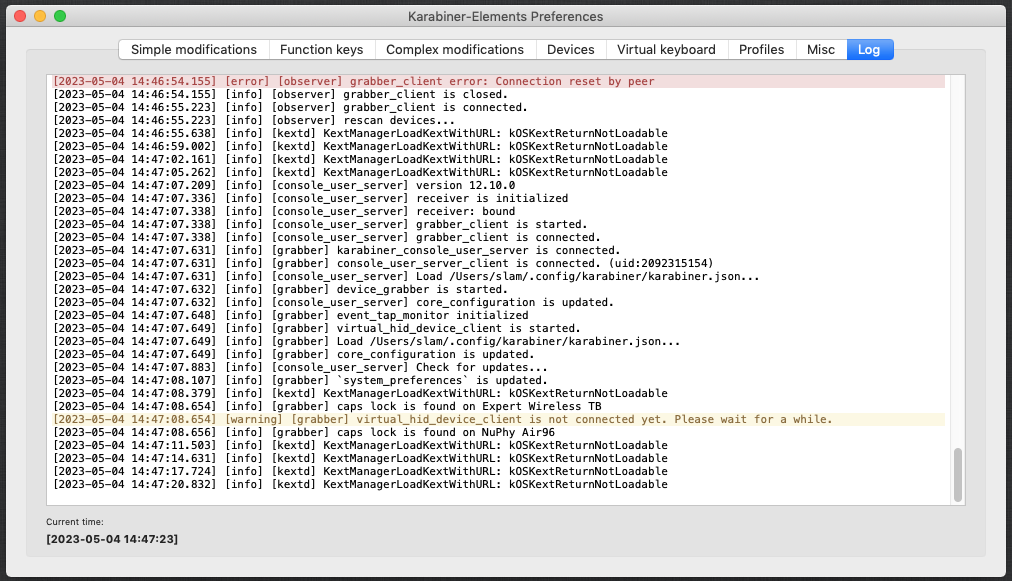Open the Function keys tab
This screenshot has height=581, width=1012.
click(x=321, y=50)
